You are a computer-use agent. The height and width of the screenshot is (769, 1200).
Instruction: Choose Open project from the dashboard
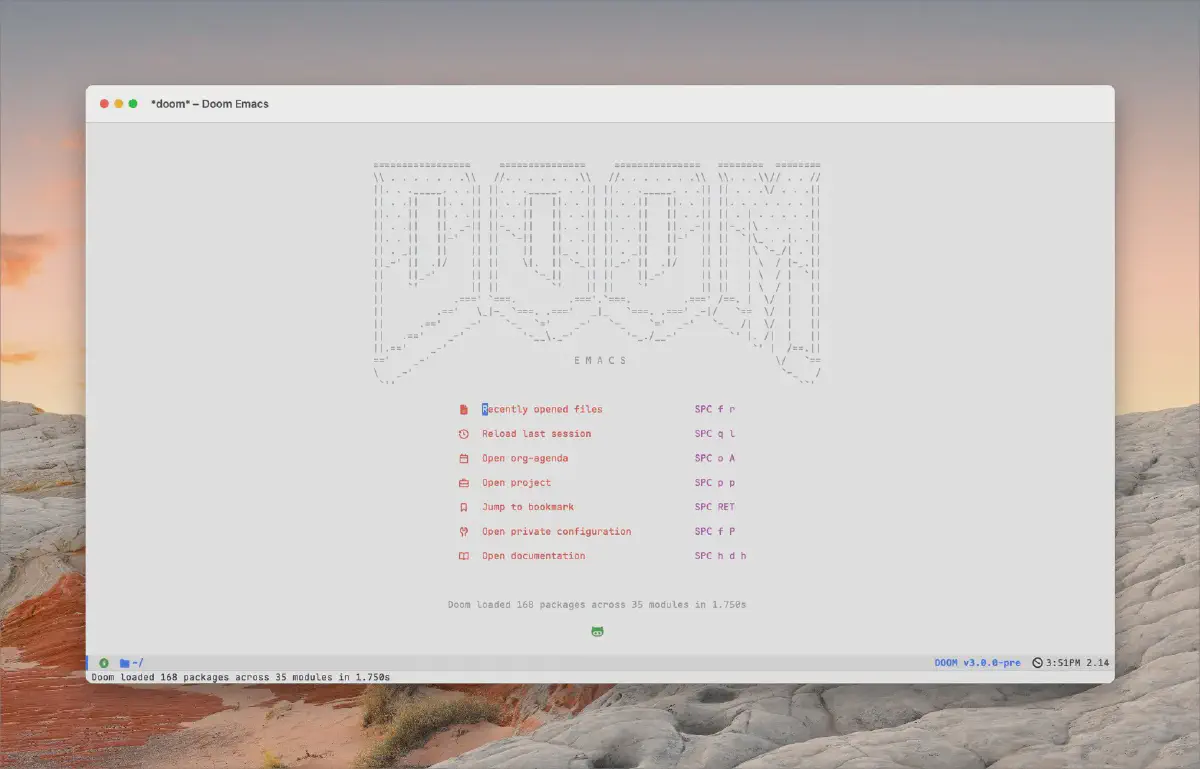coord(516,483)
